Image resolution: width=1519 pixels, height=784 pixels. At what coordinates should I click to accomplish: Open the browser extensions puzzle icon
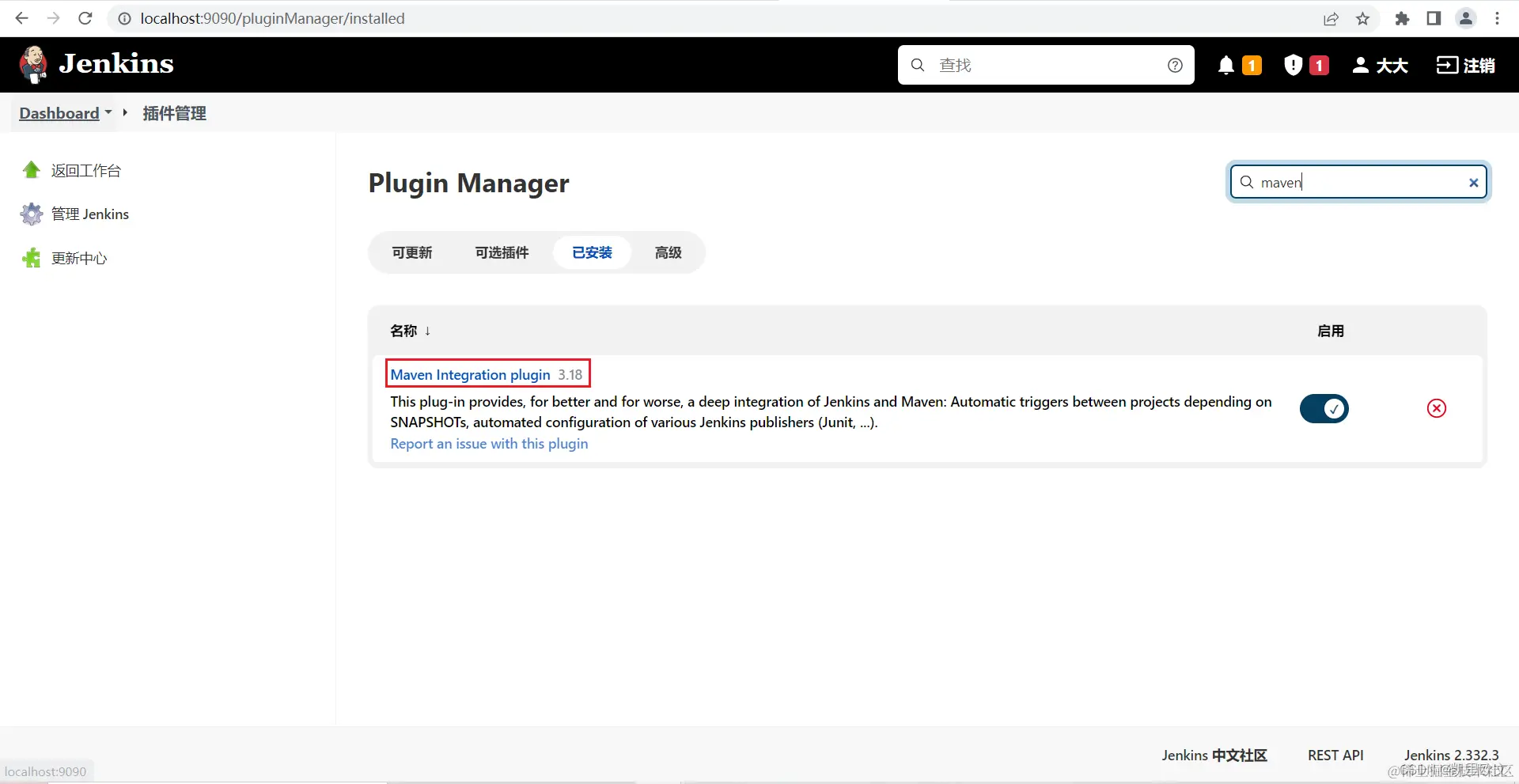(x=1402, y=19)
